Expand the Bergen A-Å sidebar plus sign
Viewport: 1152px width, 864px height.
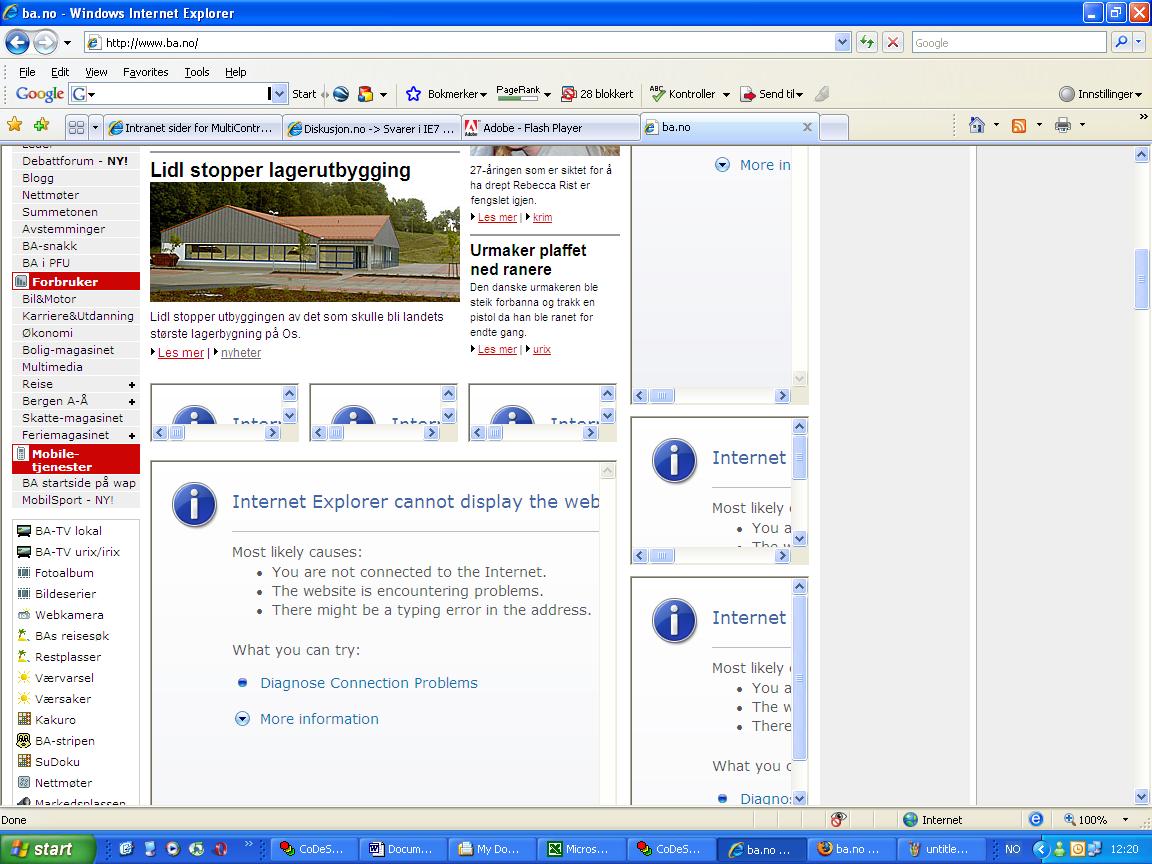coord(132,402)
